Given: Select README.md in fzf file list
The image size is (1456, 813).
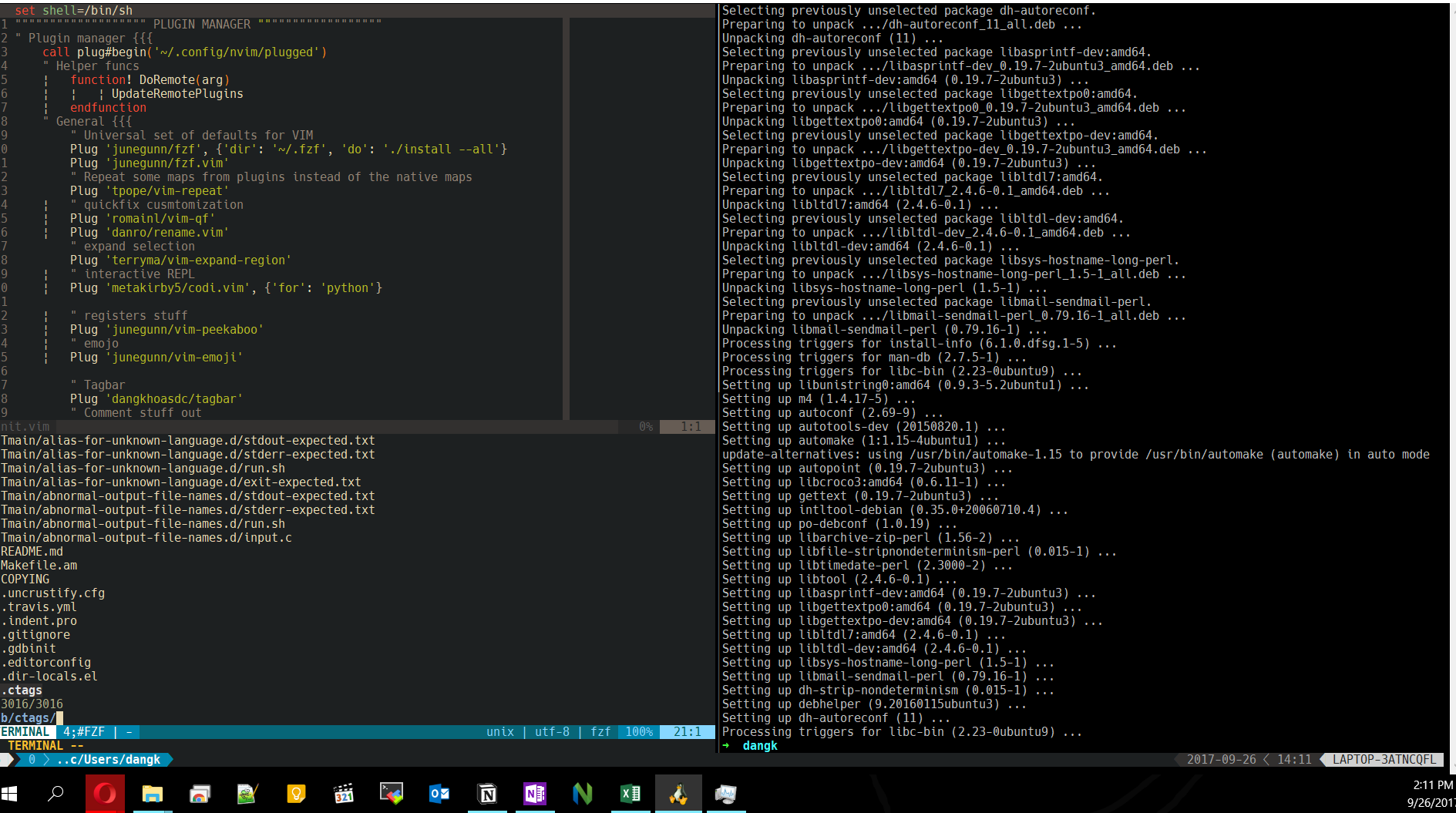Looking at the screenshot, I should click(32, 552).
